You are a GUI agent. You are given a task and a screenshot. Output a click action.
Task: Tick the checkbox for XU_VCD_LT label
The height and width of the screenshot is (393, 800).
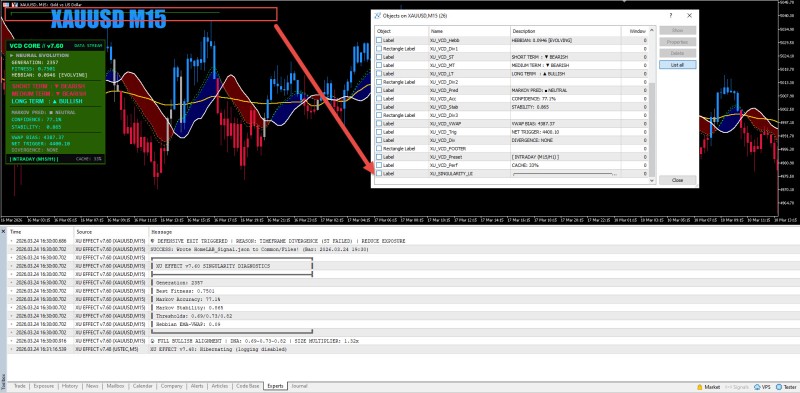pos(379,73)
